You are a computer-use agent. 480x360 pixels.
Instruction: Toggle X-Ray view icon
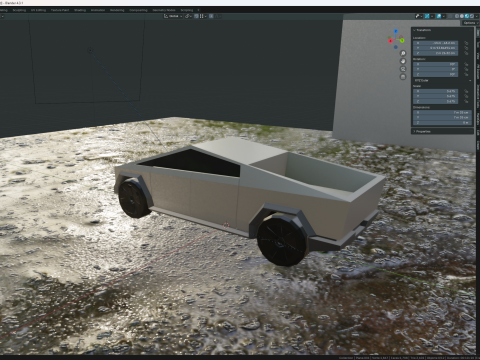click(450, 16)
